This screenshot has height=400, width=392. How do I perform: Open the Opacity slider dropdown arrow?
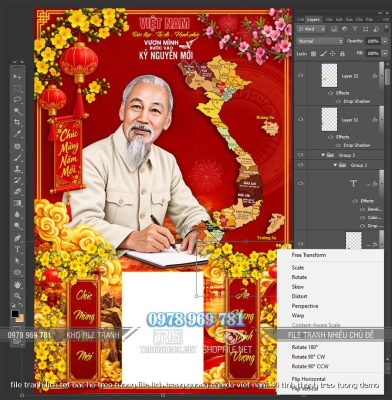pos(385,41)
